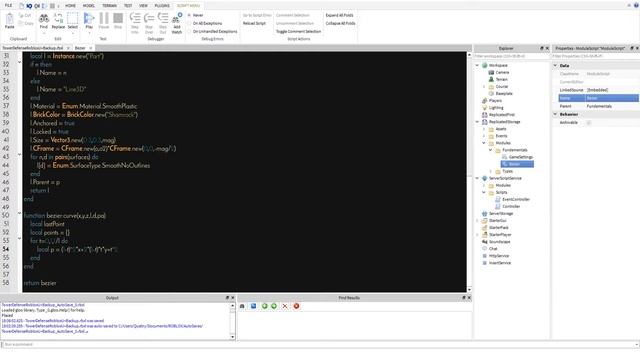Close the Output panel
The image size is (640, 360).
(233, 298)
